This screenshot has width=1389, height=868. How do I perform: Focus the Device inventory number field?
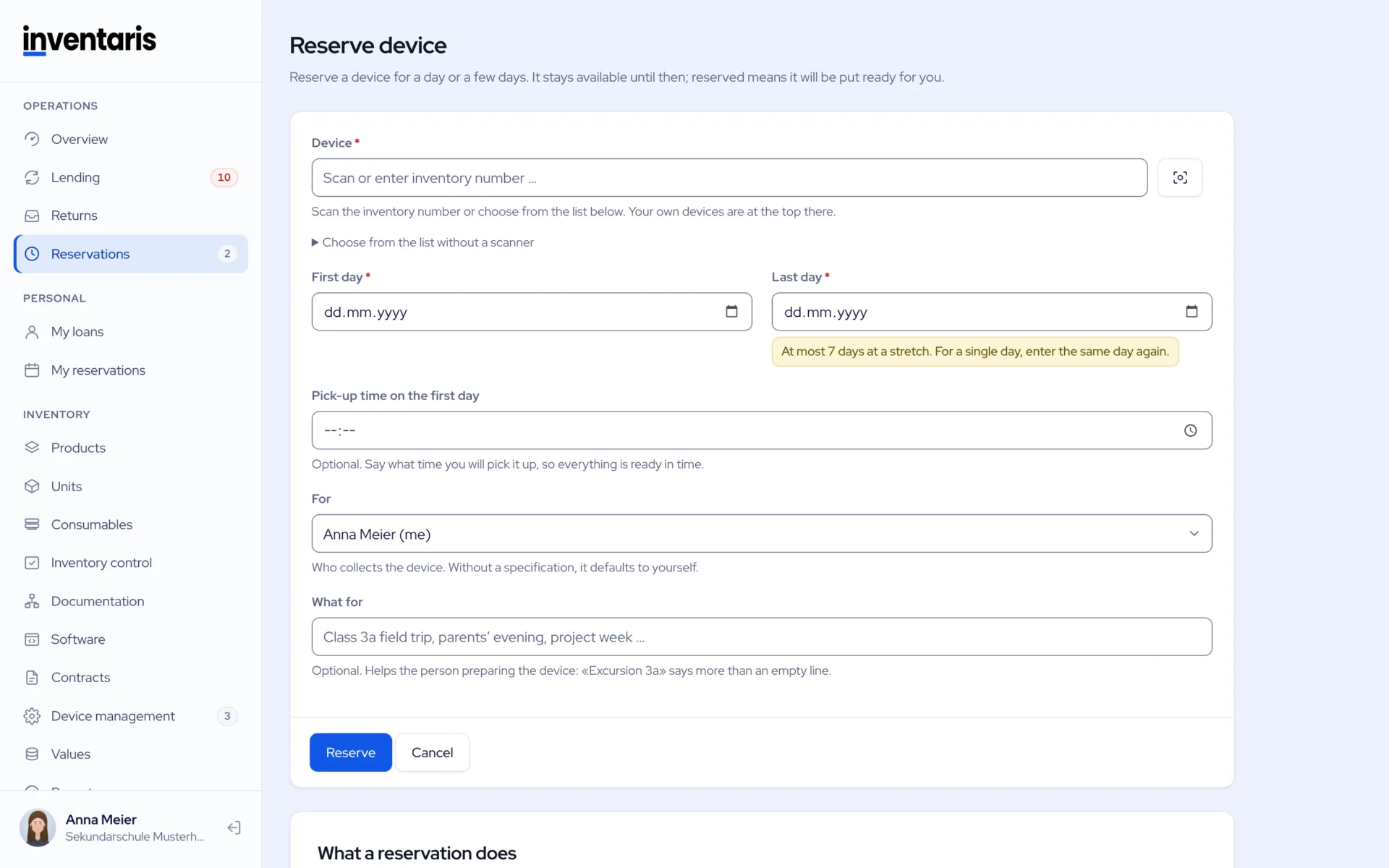[729, 178]
